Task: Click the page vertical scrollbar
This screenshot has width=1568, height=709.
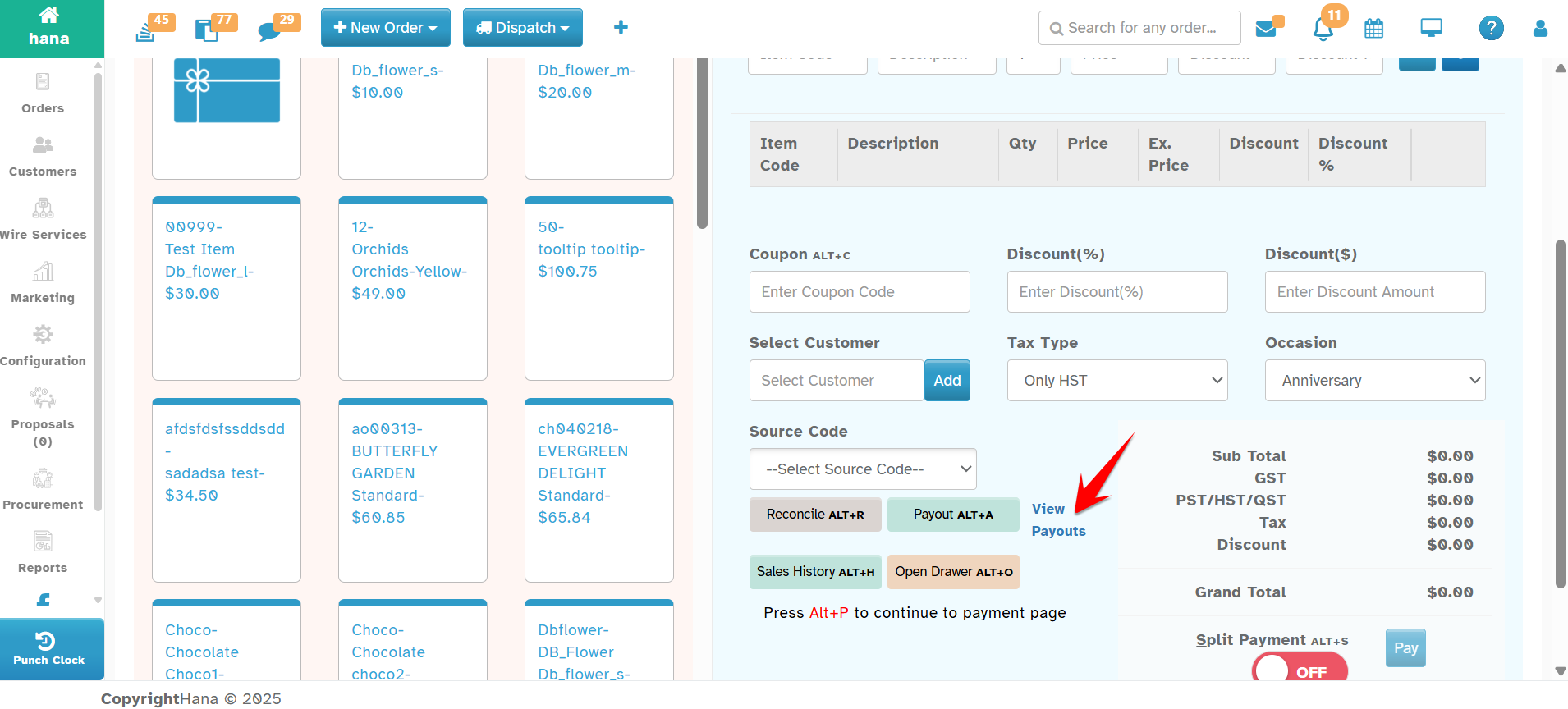Action: click(1561, 414)
